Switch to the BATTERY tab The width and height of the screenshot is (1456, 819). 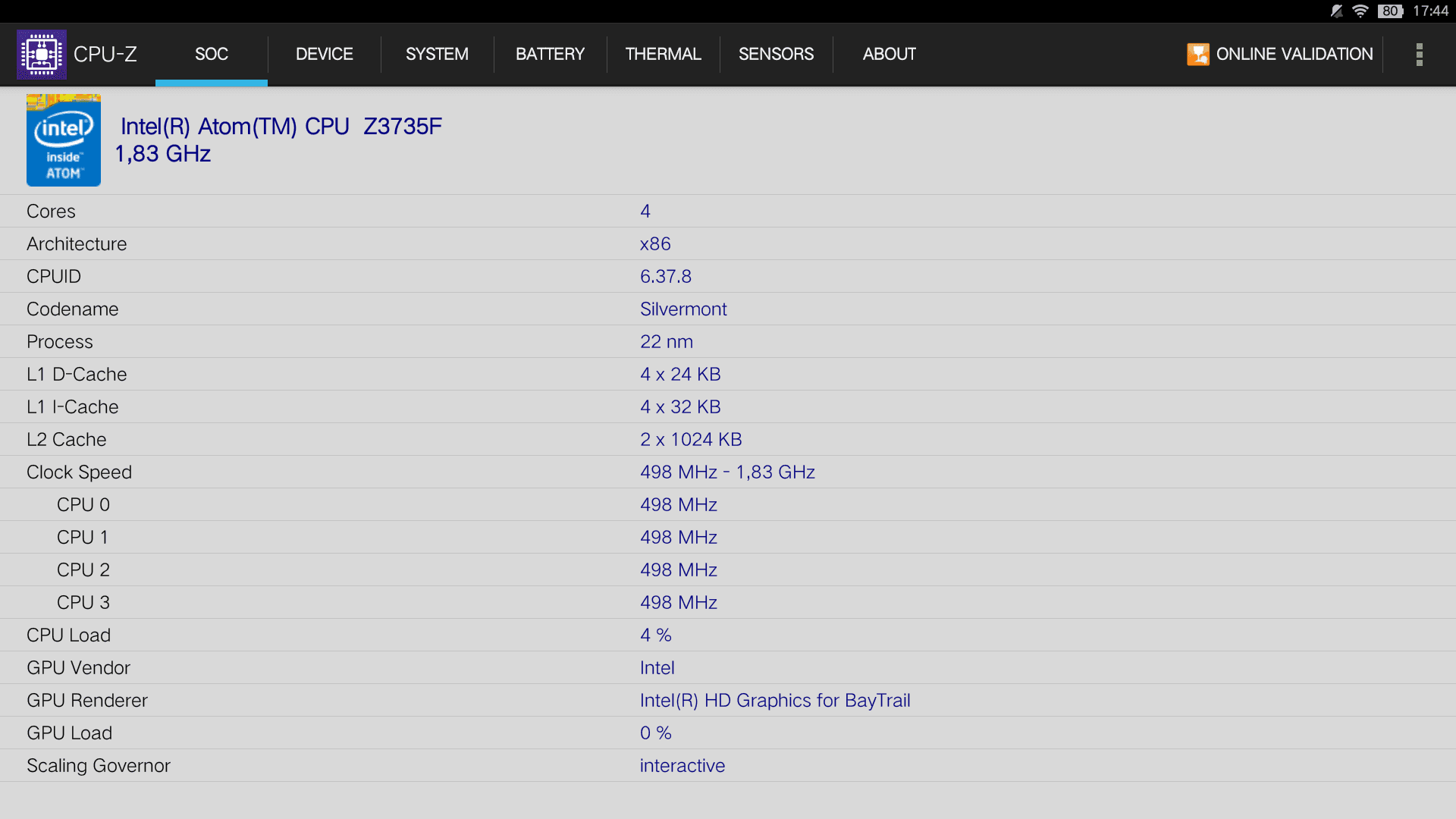550,55
